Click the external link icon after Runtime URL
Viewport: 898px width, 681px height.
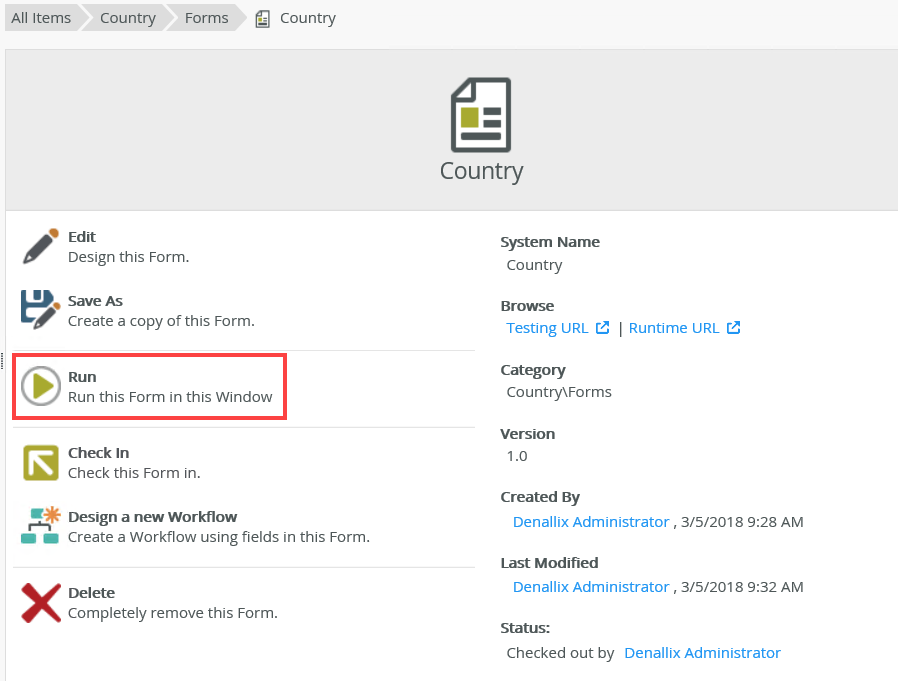pyautogui.click(x=734, y=328)
